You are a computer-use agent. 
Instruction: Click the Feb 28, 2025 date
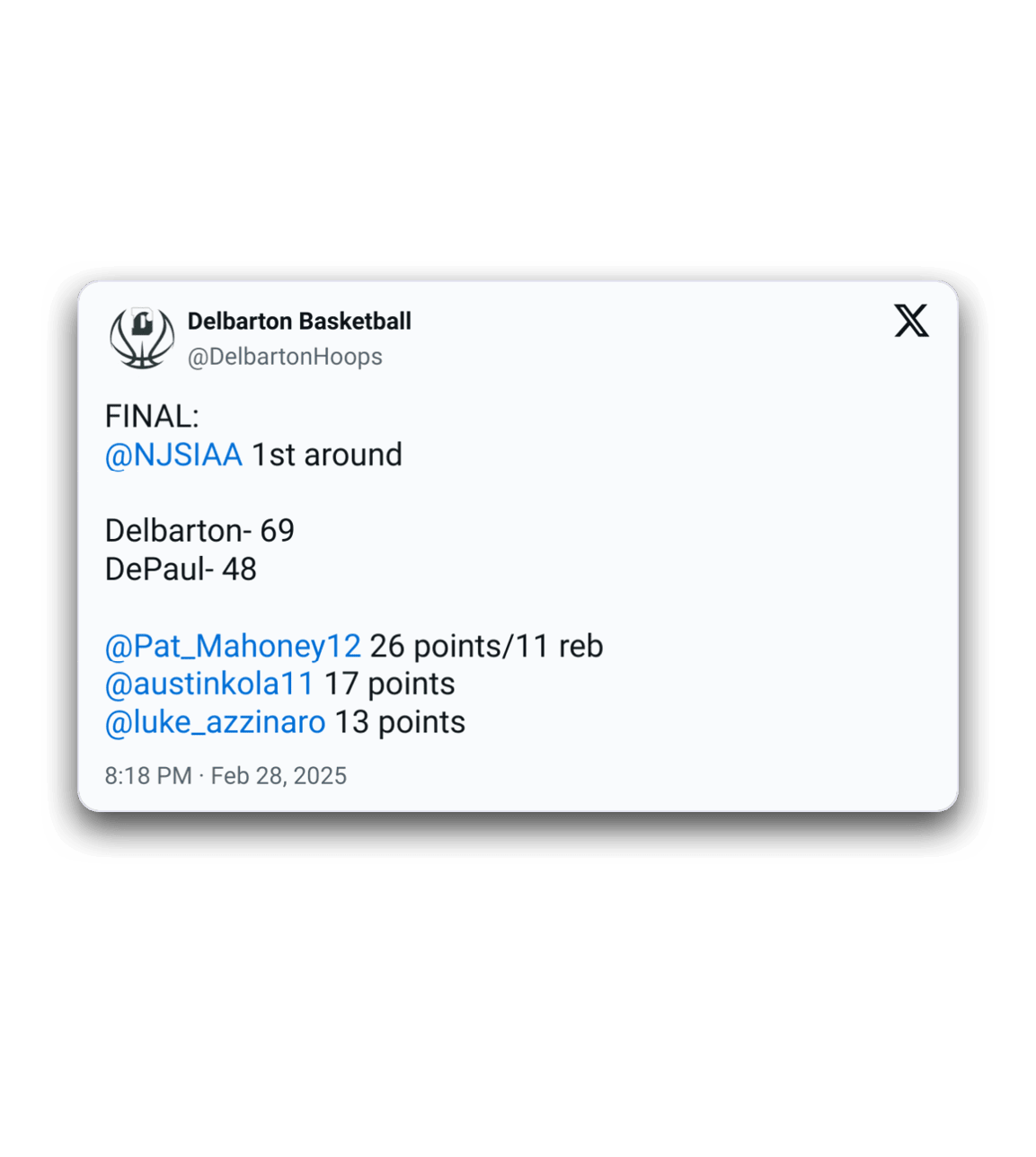279,776
